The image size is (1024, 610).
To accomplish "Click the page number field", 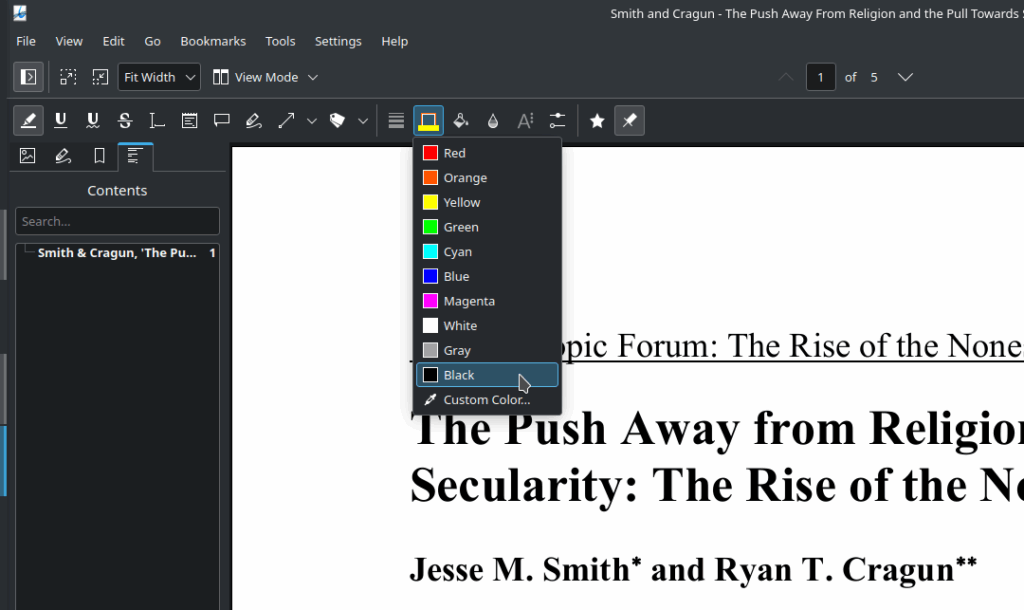I will [x=821, y=77].
